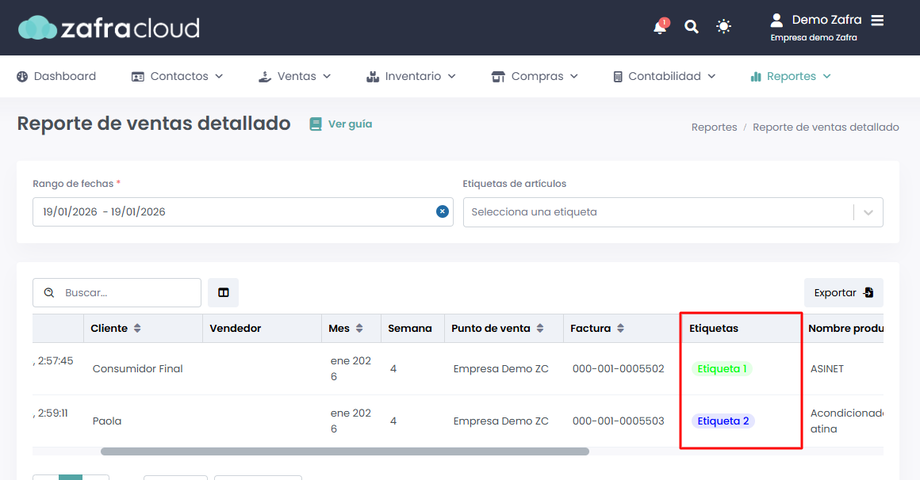Click the Compras chevron arrow

tap(574, 76)
